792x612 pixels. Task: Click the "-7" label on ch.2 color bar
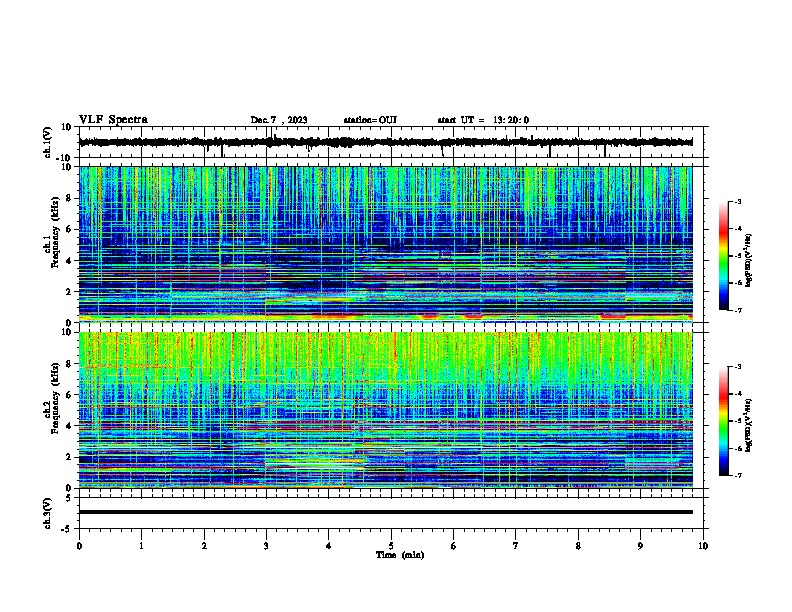click(738, 475)
